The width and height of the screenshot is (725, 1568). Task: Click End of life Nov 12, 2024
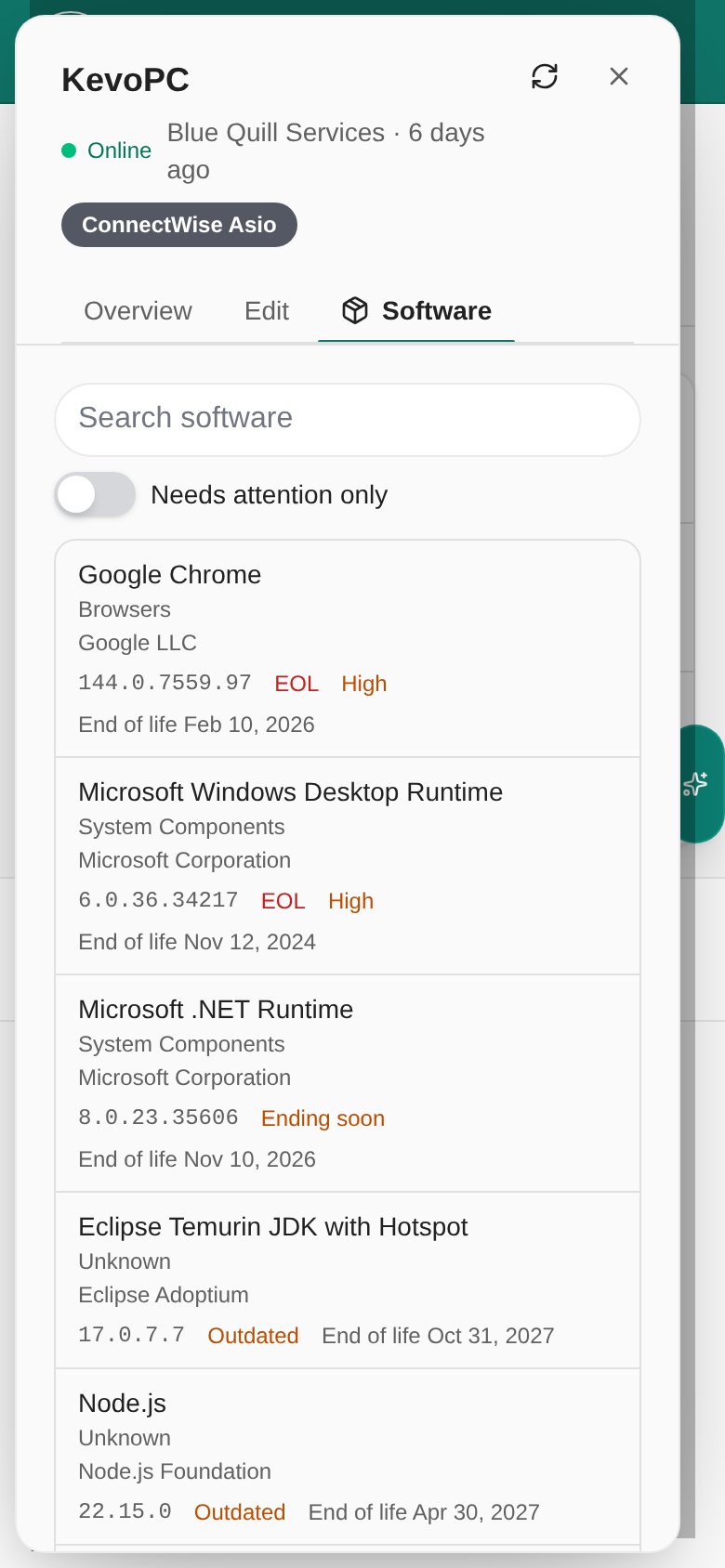[x=197, y=942]
